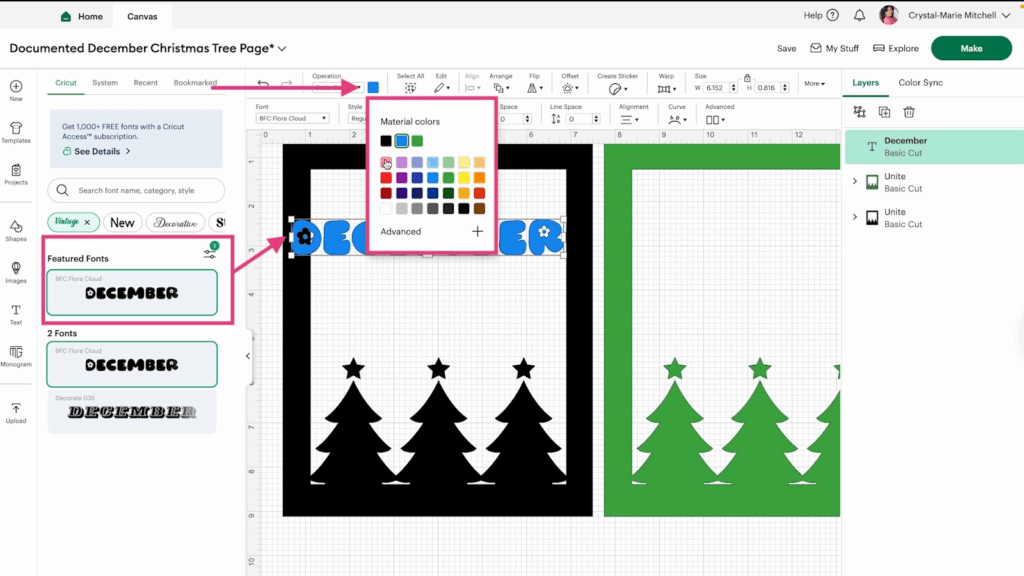Choose the white swatch in color grid
Screen dimensions: 1024x576
(x=386, y=208)
